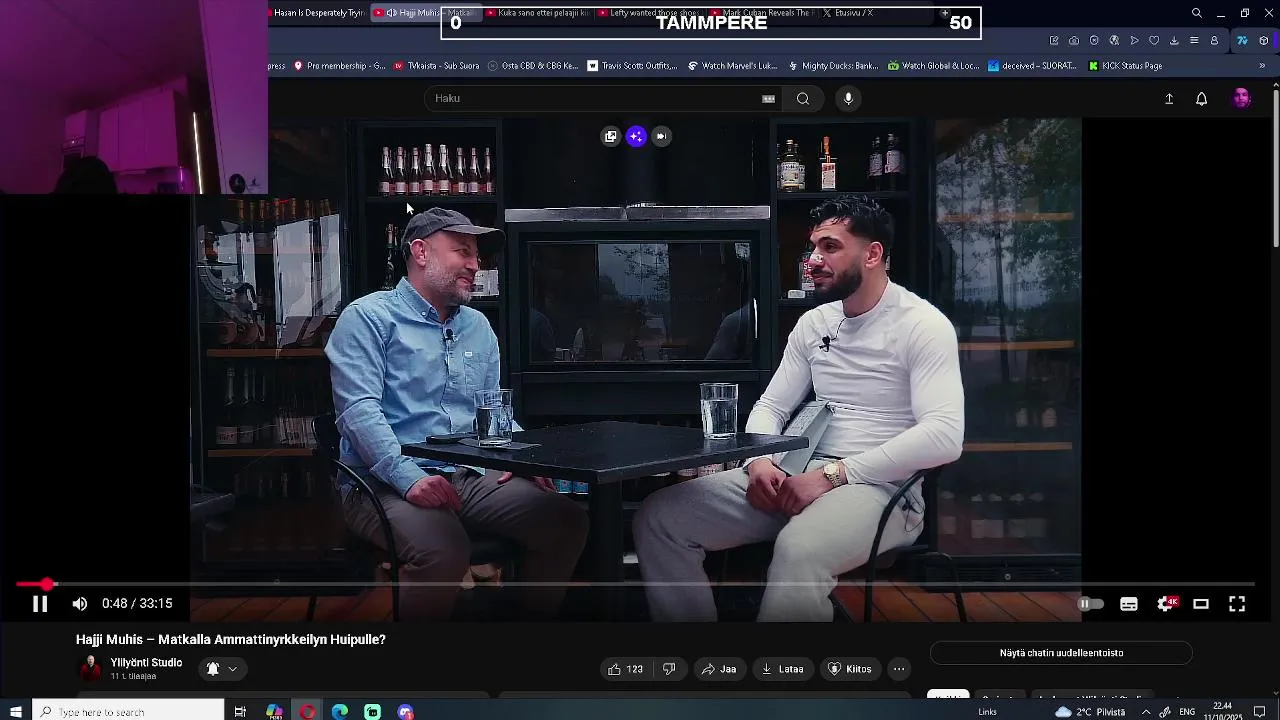Switch to Lefty wanted those shoes tab
Viewport: 1280px width, 720px height.
point(648,13)
